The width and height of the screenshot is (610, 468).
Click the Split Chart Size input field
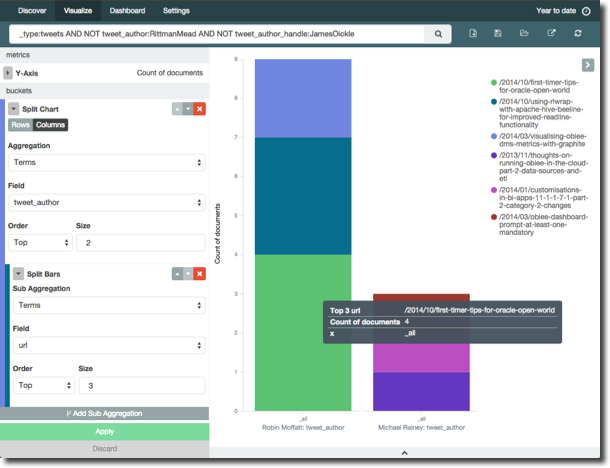click(140, 243)
